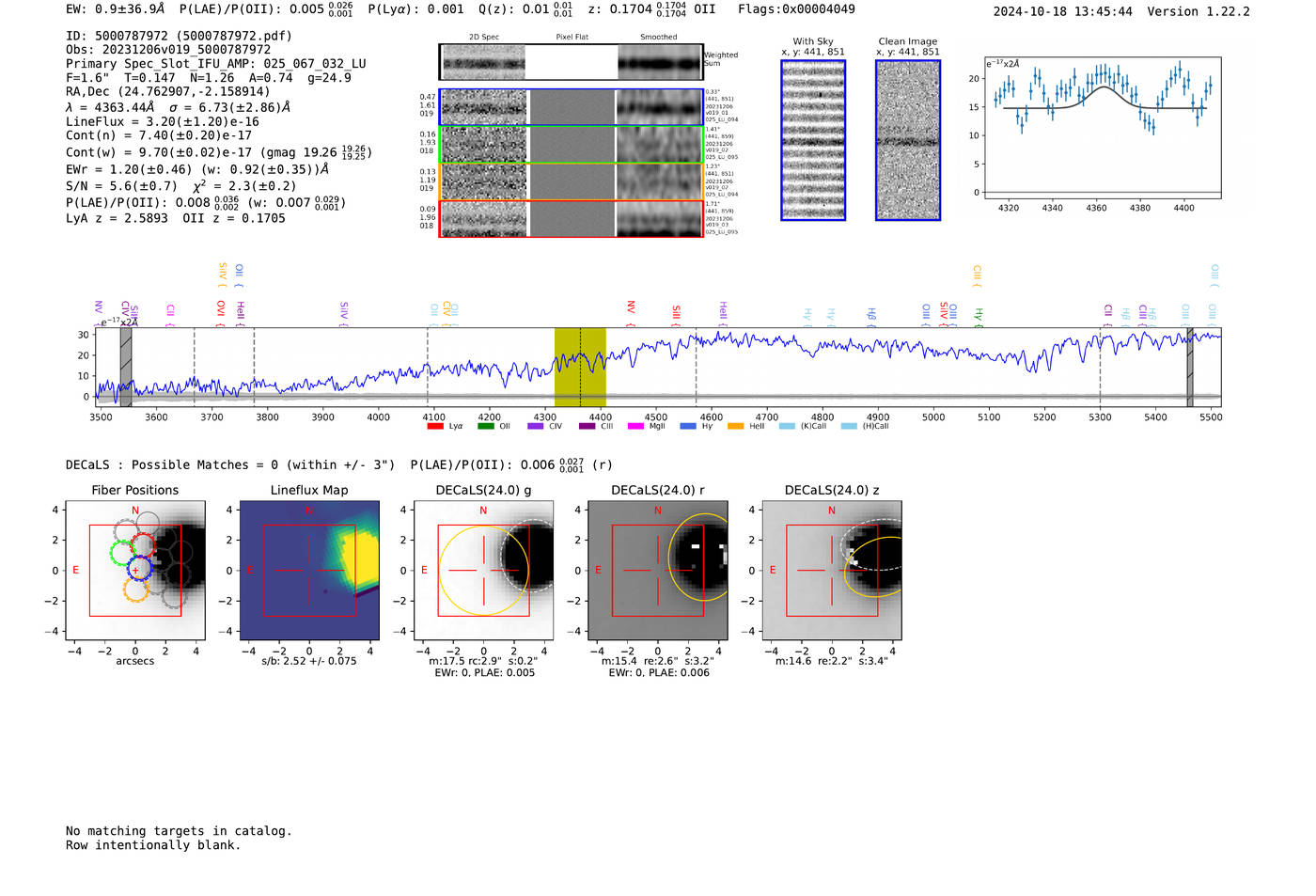Click "No matching targets in catalog." text
Screen dimensions: 1316x896
click(x=179, y=831)
